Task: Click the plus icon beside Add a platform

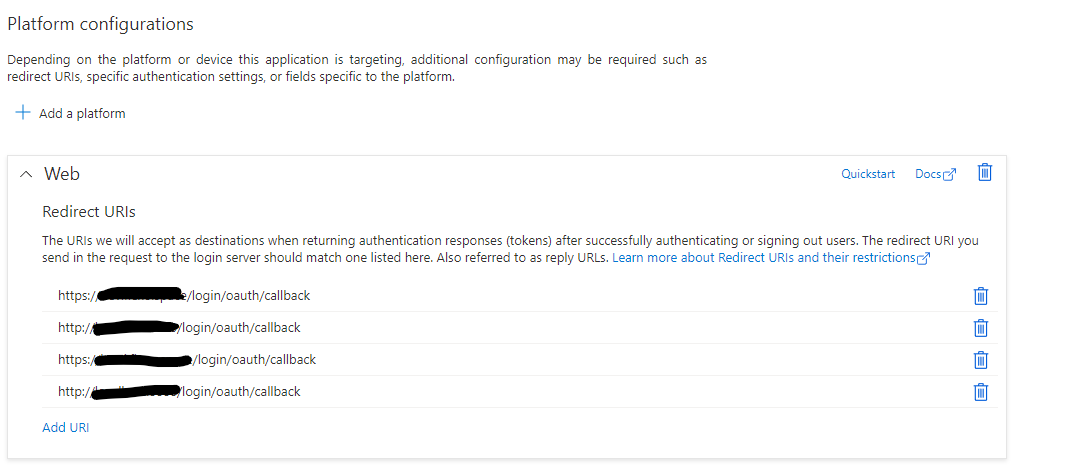Action: tap(23, 113)
